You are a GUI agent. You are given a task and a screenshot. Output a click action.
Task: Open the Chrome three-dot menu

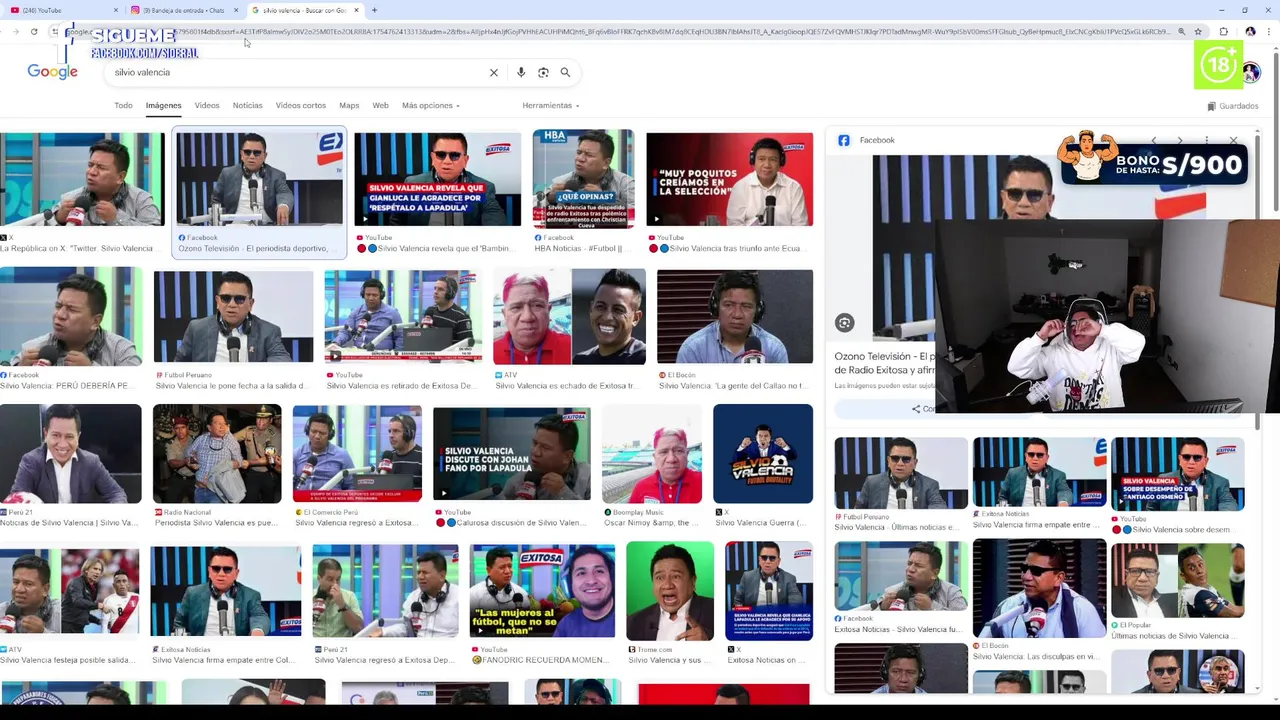(1268, 32)
